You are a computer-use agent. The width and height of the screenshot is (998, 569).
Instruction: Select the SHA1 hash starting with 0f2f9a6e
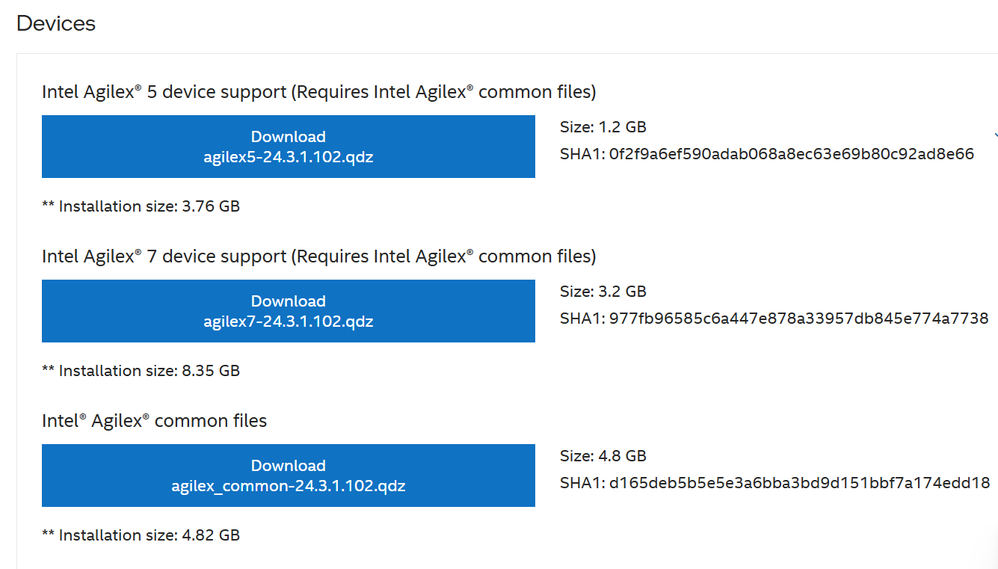click(x=791, y=155)
